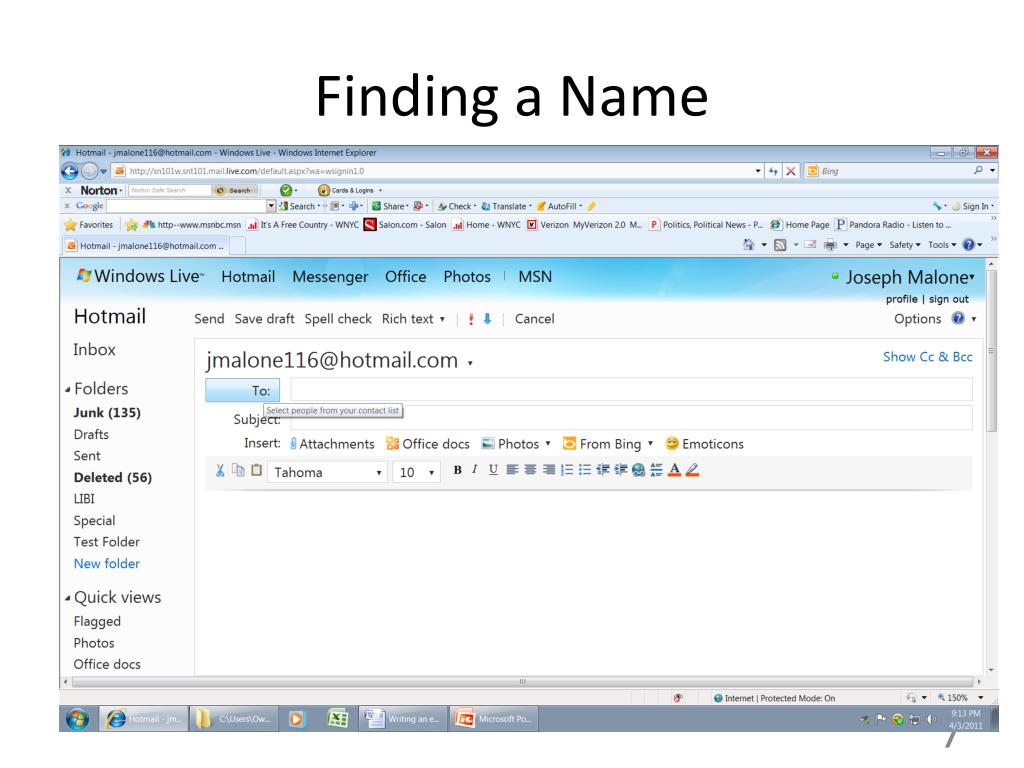Expand the jmalone116@hotmail.com sender dropdown

click(x=470, y=362)
